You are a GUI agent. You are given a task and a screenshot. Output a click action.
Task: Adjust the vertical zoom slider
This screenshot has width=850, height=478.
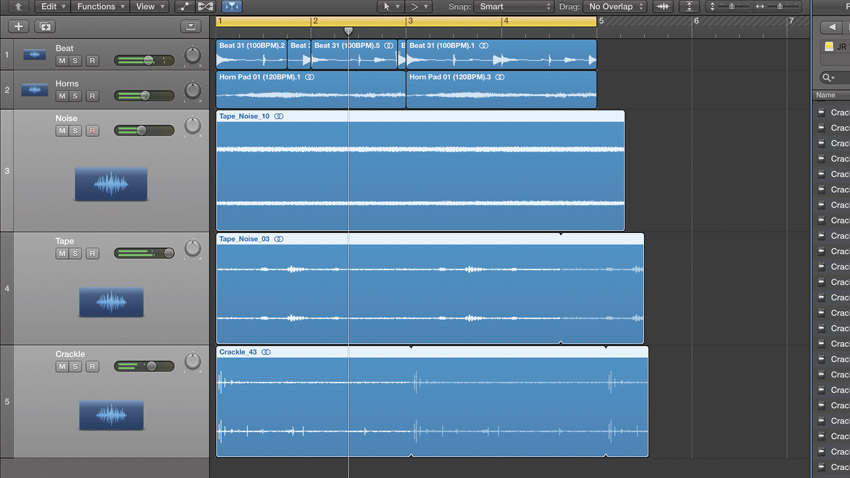[x=730, y=7]
